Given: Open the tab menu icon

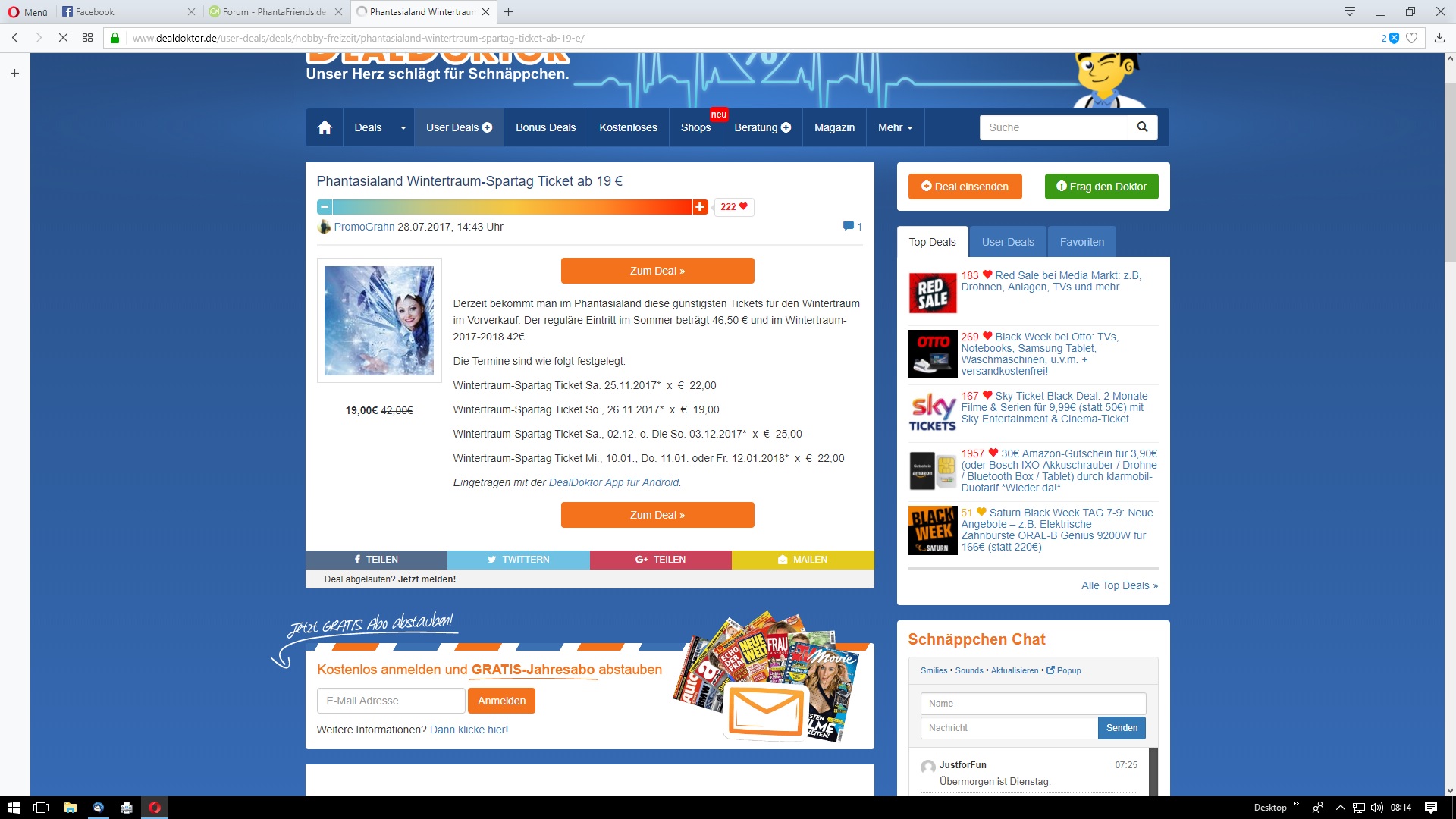Looking at the screenshot, I should [x=1350, y=11].
